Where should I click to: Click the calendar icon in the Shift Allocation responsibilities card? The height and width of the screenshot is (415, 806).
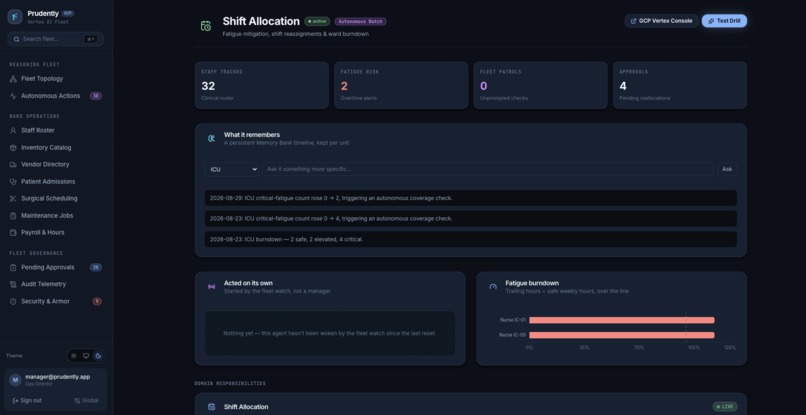[211, 407]
